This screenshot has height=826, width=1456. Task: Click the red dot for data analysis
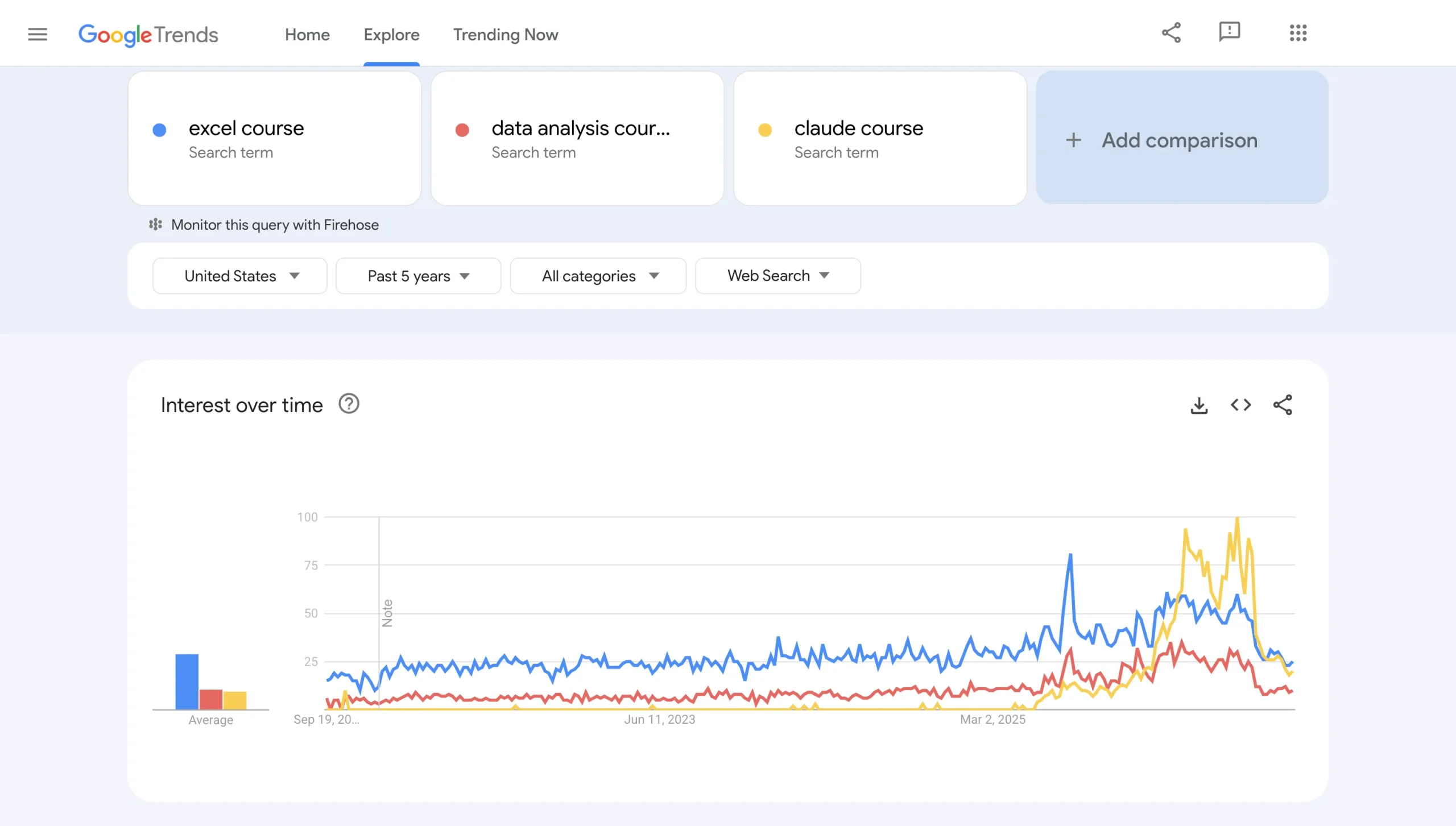tap(462, 130)
